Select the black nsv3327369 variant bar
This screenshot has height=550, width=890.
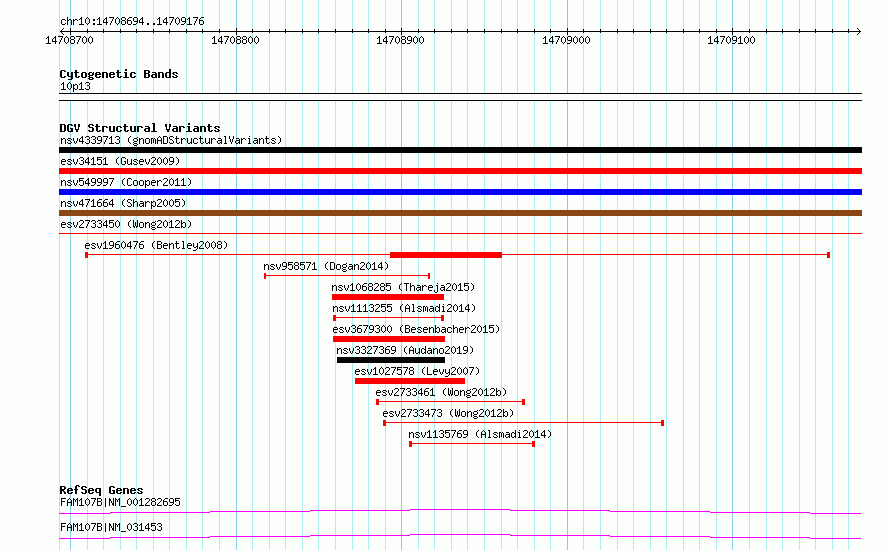point(391,360)
